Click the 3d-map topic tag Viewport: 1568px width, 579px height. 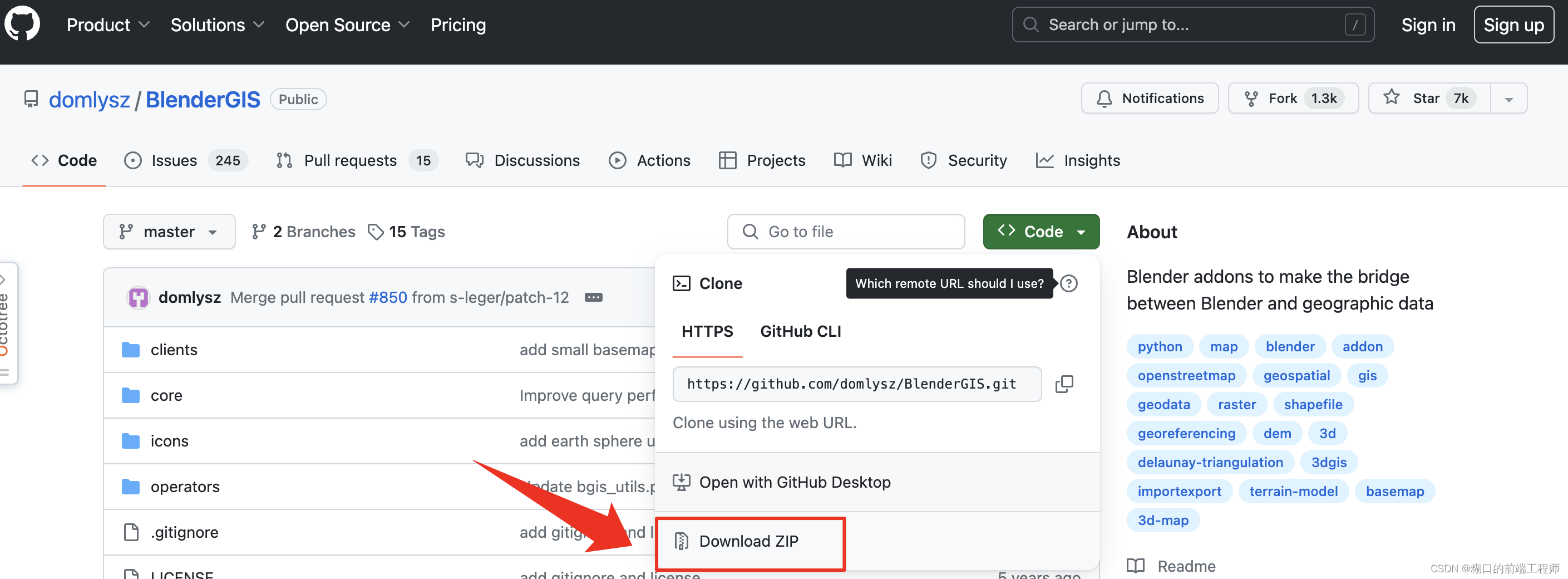(1162, 521)
